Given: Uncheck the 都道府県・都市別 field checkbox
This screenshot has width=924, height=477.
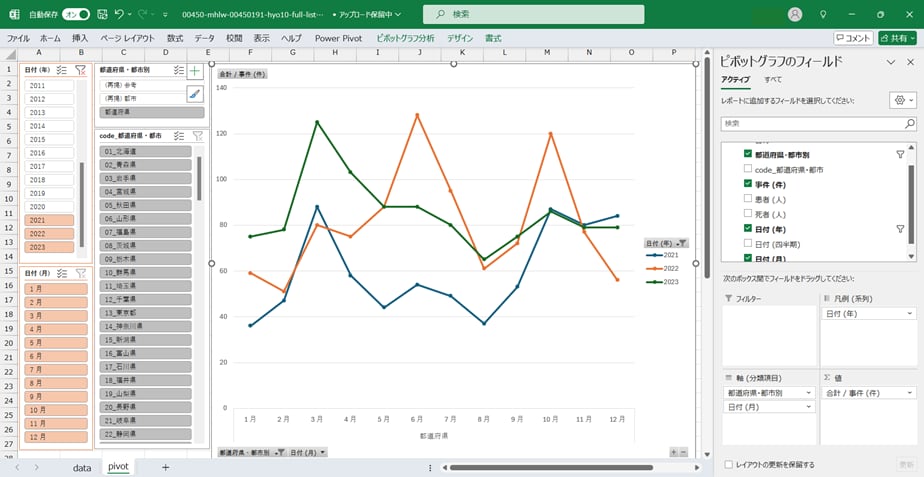Looking at the screenshot, I should click(x=748, y=154).
